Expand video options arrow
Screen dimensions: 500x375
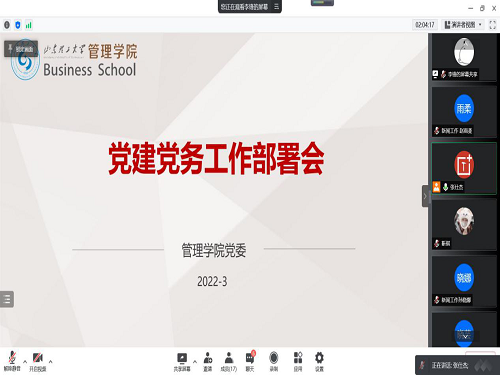point(51,361)
